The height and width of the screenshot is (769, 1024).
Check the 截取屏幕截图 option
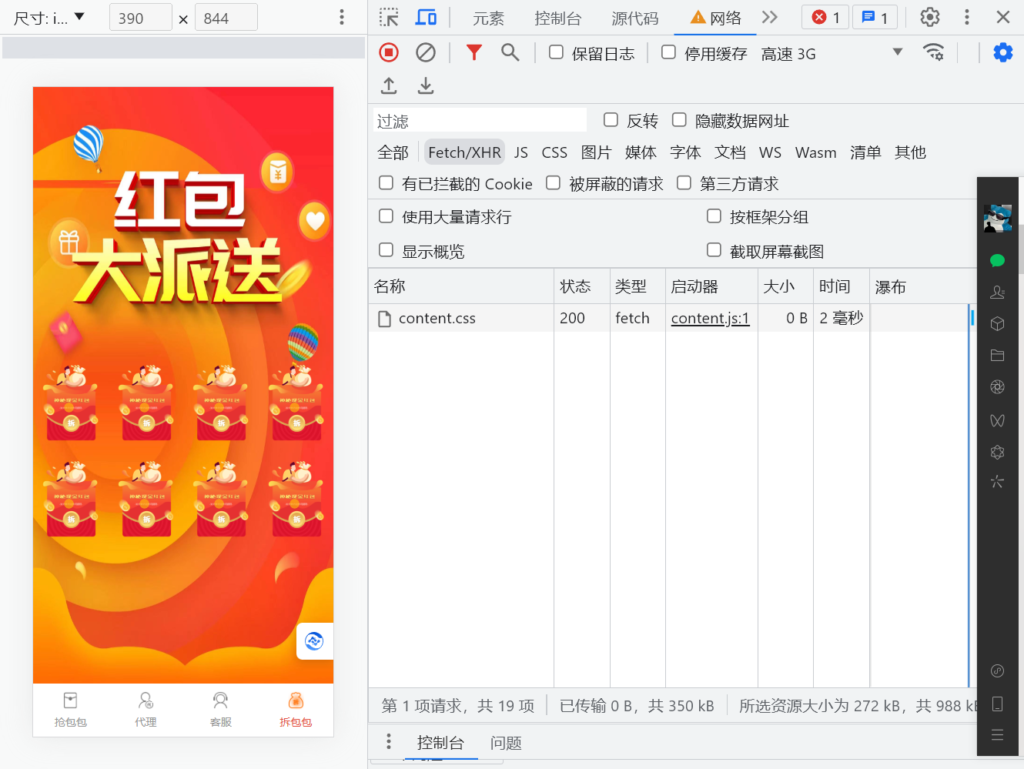[x=714, y=249]
